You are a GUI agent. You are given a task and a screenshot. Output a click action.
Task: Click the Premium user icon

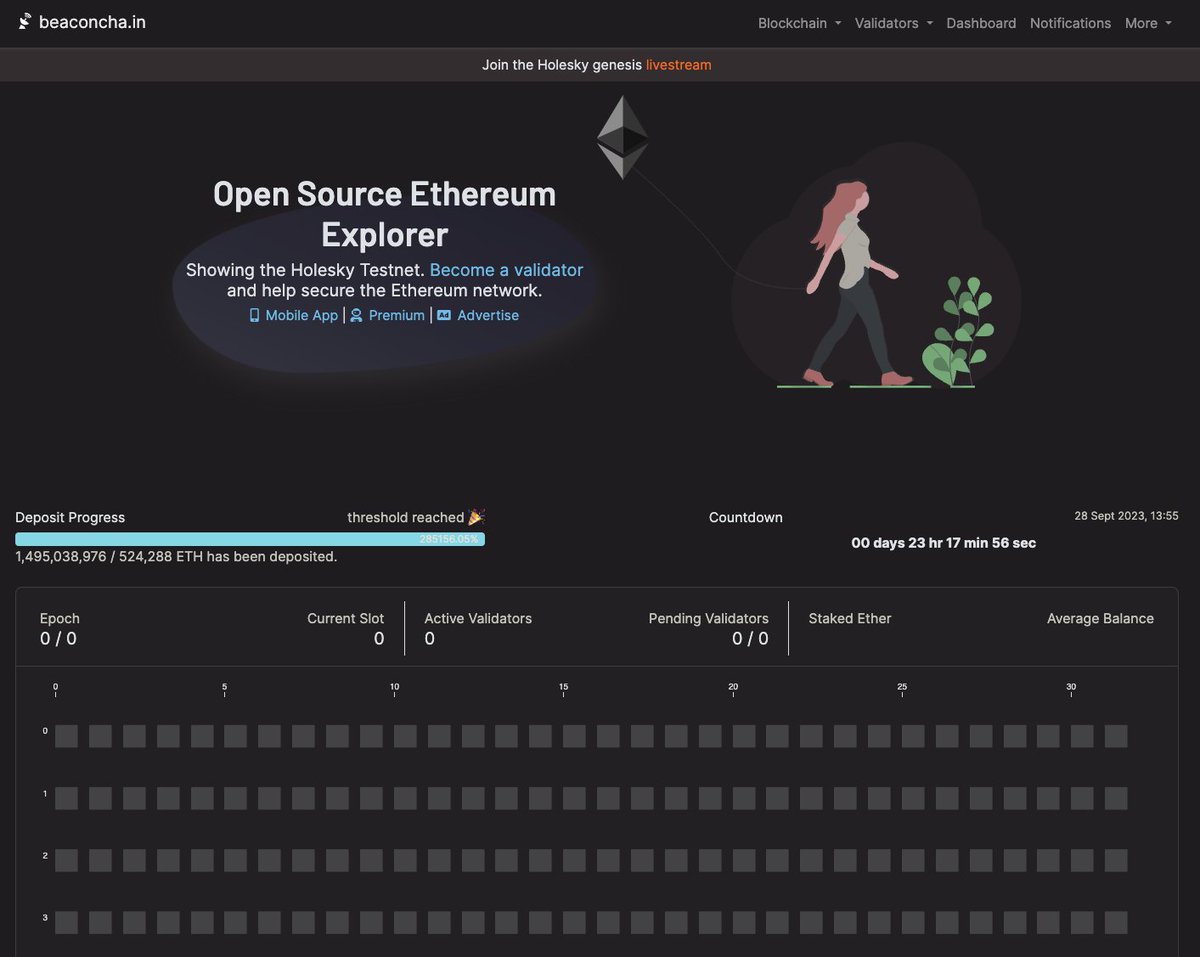point(357,315)
